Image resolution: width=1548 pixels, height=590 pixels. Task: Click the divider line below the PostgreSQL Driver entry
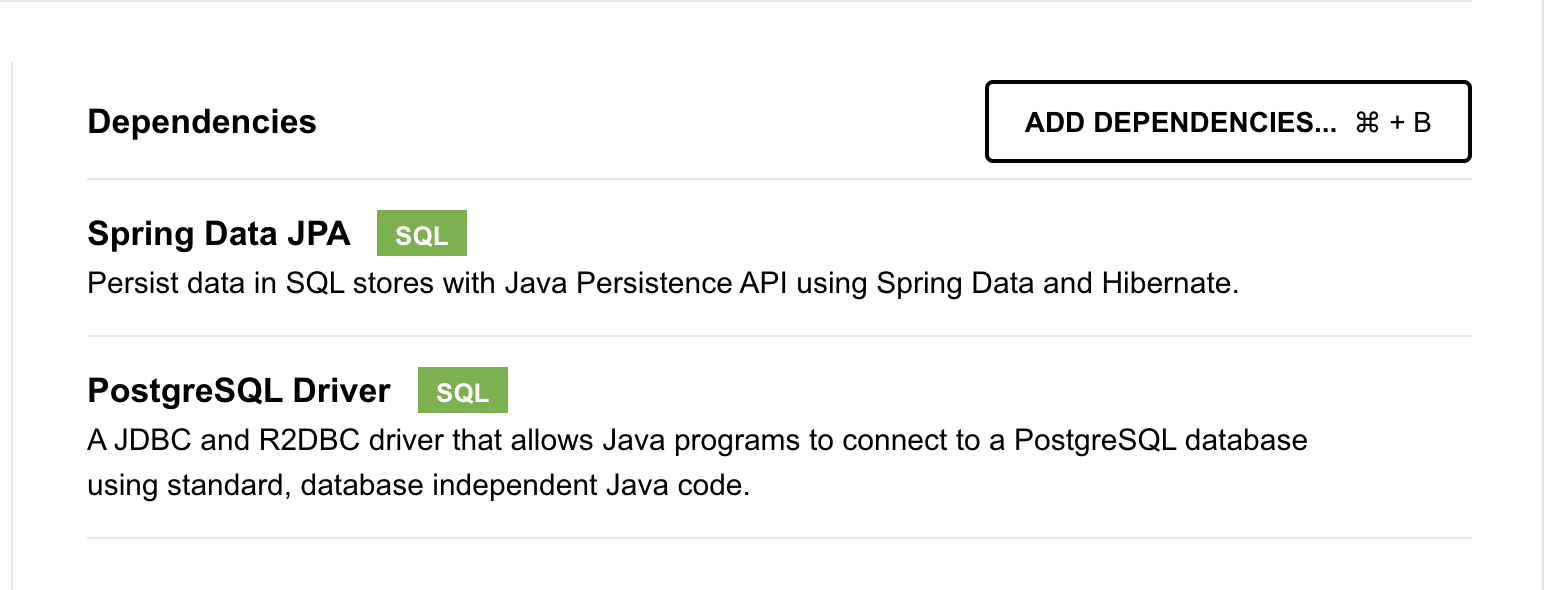[x=779, y=538]
